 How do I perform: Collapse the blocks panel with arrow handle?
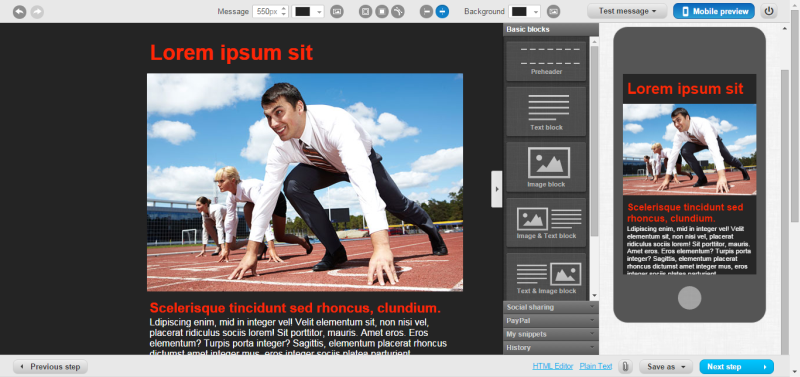click(x=497, y=189)
